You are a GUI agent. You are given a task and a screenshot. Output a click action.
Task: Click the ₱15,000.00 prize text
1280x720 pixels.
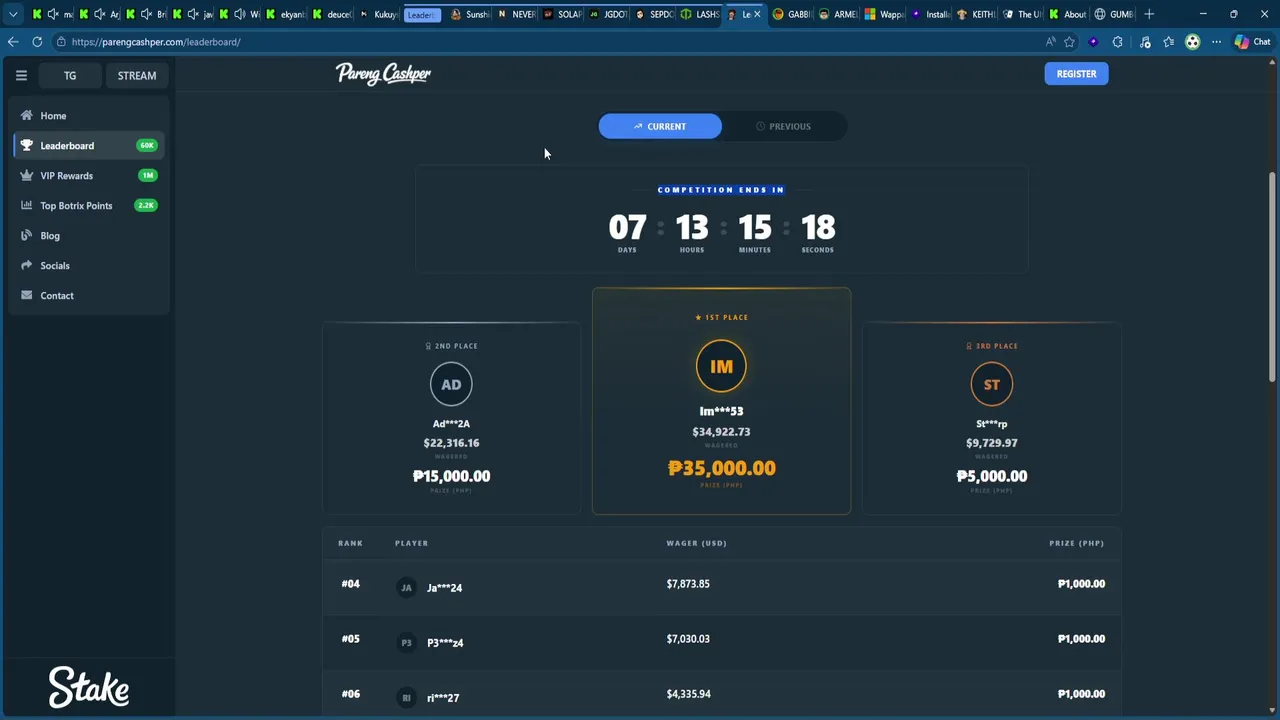point(451,476)
